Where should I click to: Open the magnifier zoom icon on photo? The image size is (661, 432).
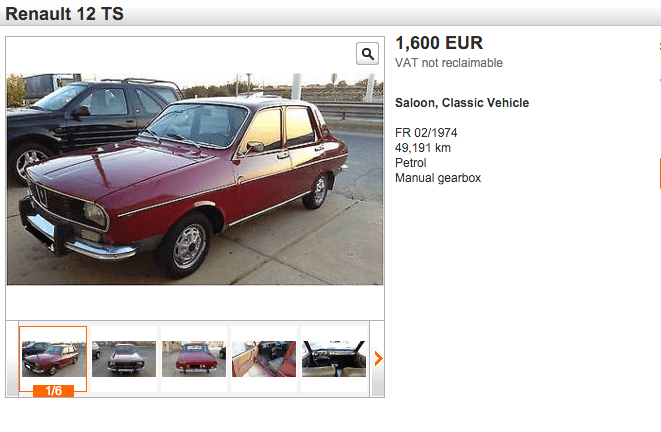(x=367, y=54)
